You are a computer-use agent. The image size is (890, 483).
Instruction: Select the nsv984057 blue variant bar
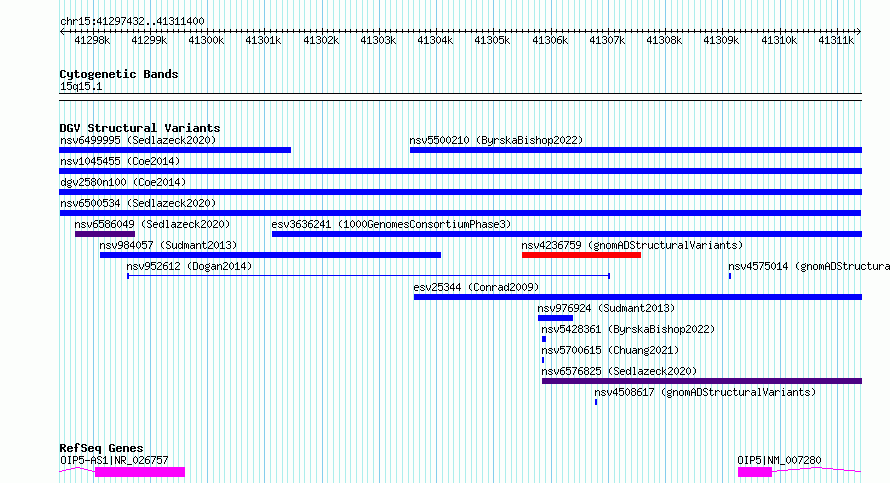(x=270, y=255)
